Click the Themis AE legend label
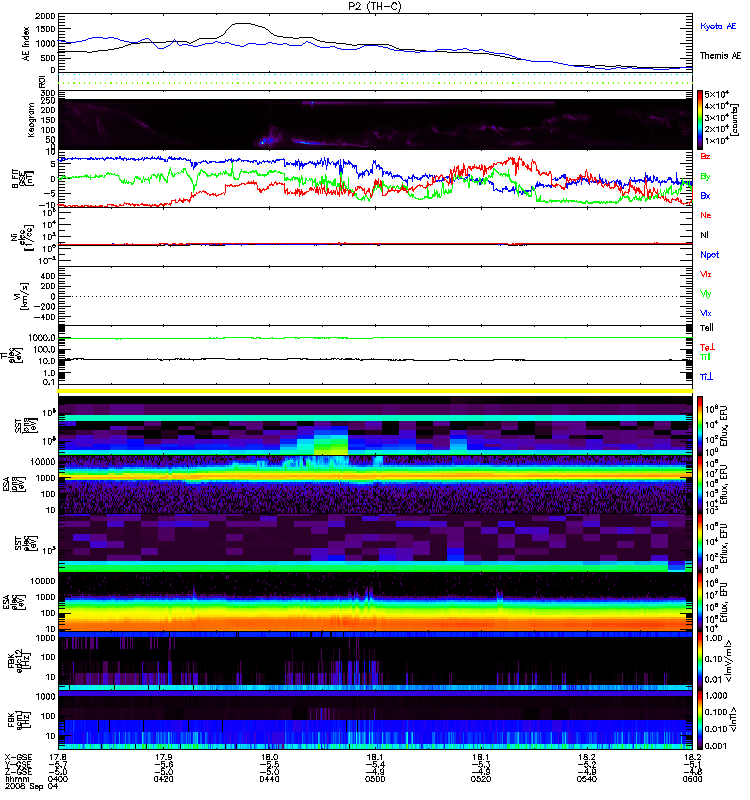 719,58
